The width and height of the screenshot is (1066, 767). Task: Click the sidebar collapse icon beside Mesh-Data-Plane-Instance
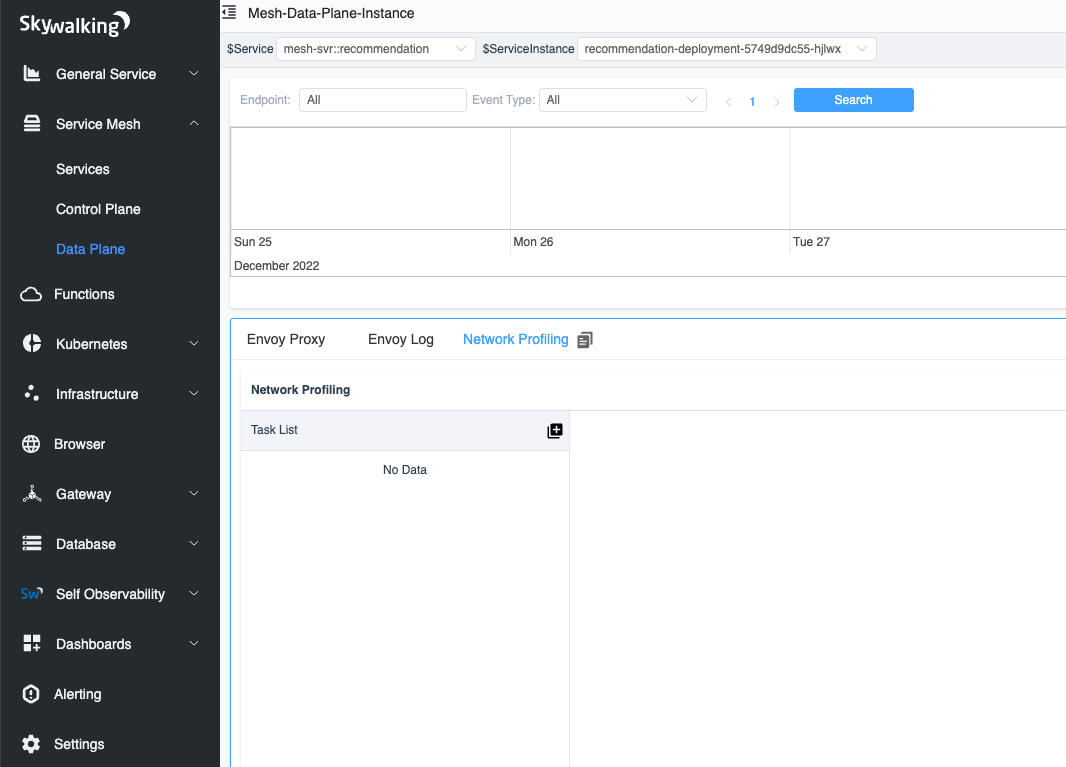click(x=229, y=13)
